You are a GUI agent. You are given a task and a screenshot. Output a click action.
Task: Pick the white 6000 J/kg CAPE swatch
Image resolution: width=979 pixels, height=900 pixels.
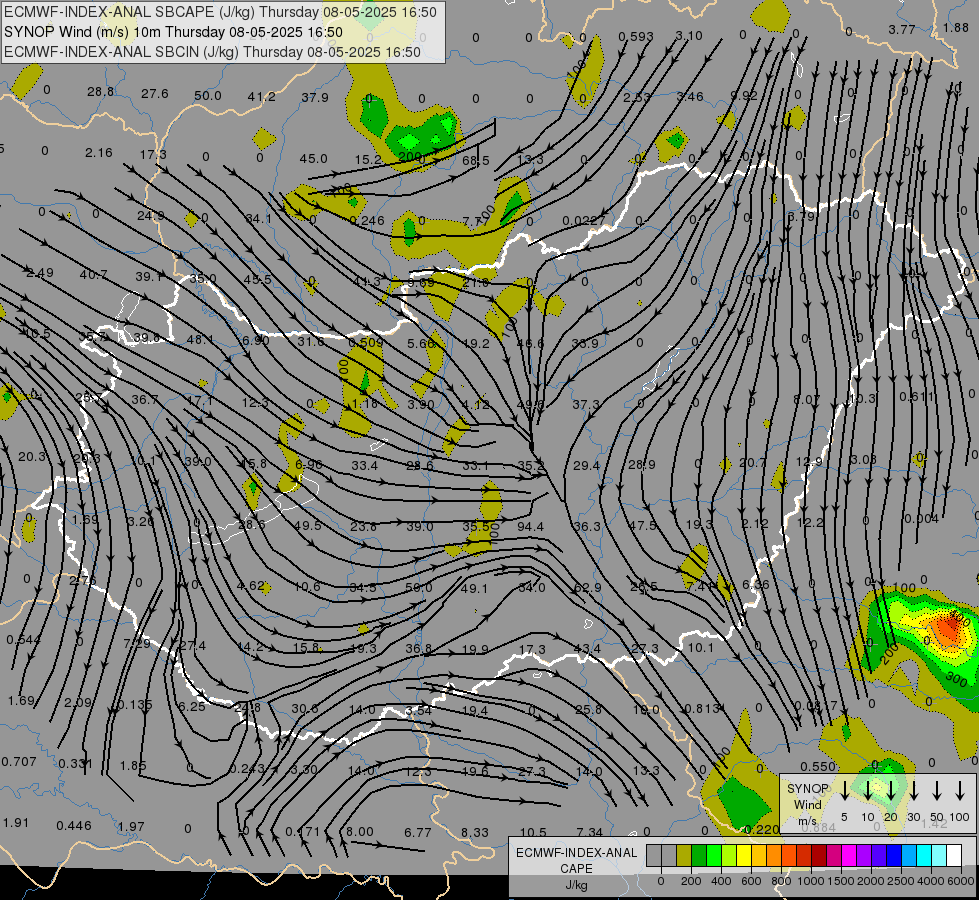click(954, 856)
